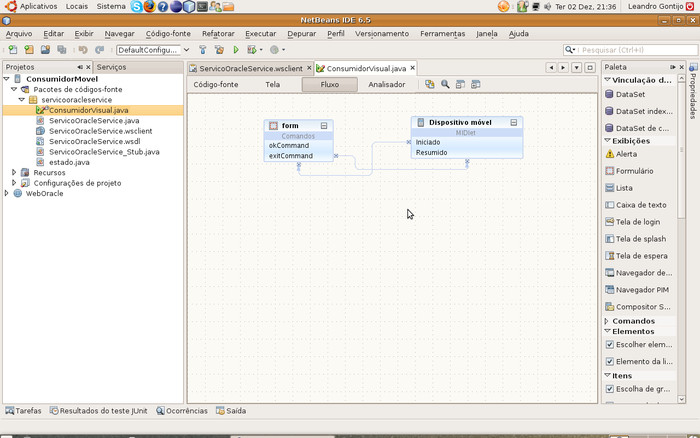Open the Refatorar menu
The width and height of the screenshot is (700, 438).
click(218, 33)
